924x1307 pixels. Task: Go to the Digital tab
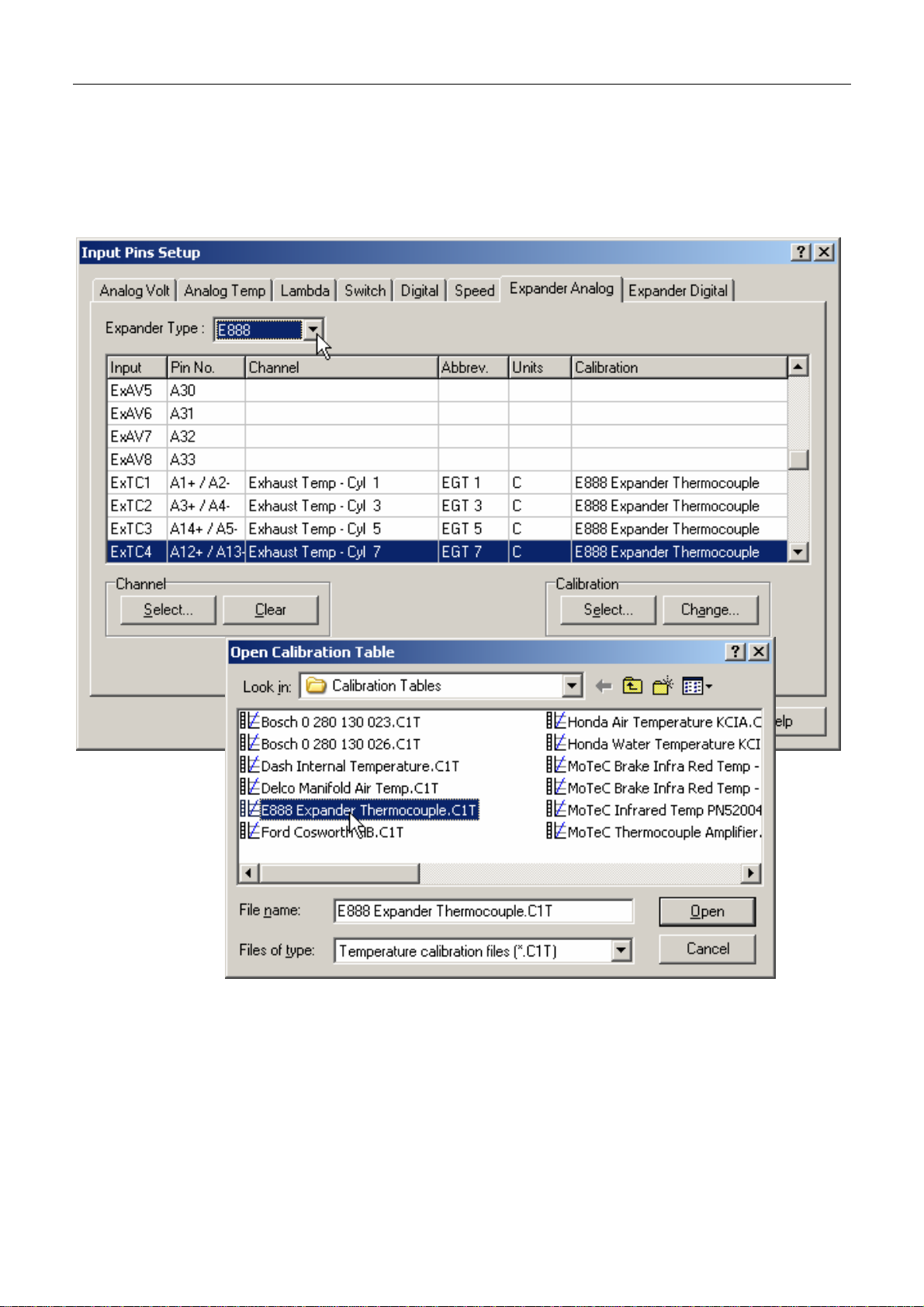tap(420, 291)
